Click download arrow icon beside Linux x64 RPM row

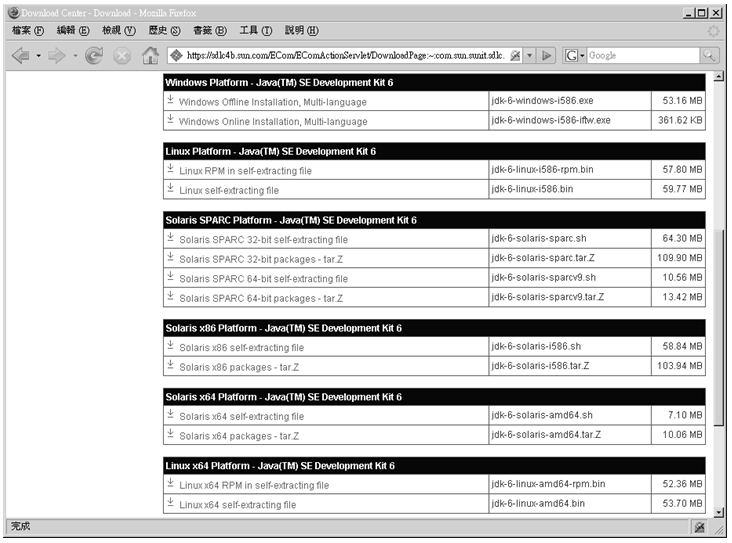[170, 483]
